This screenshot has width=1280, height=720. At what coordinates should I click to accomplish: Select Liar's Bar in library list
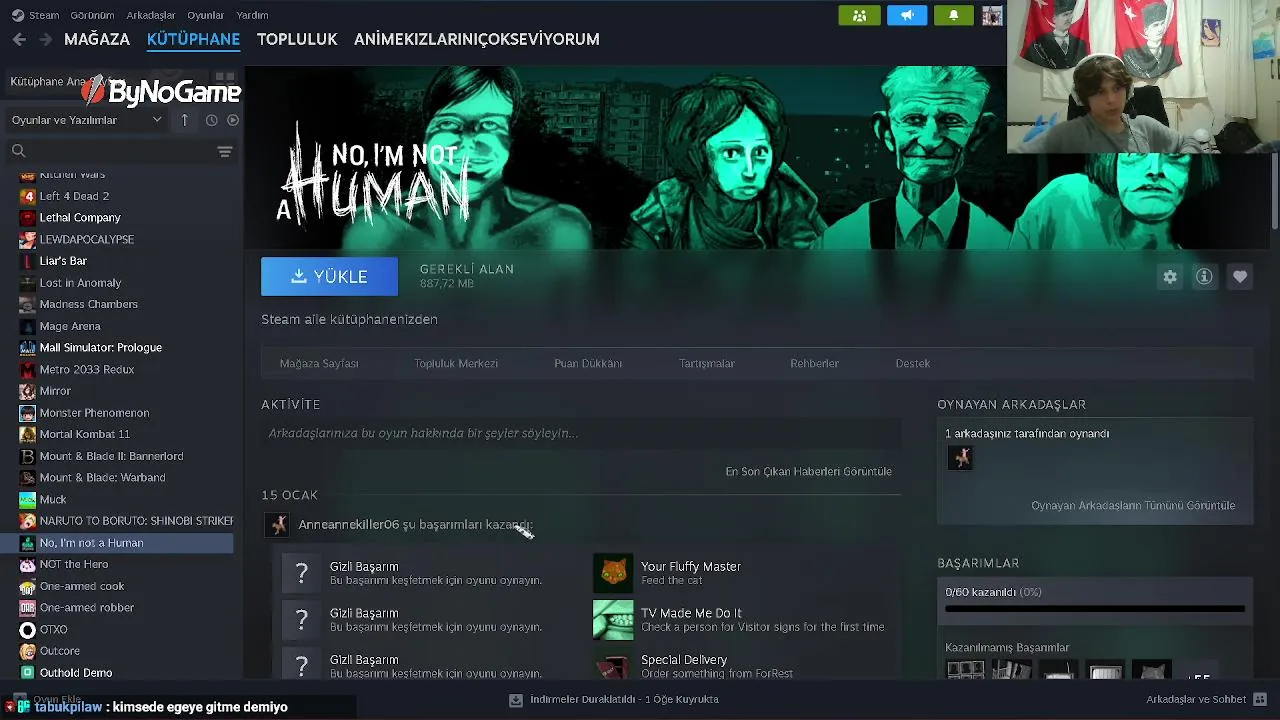(63, 261)
